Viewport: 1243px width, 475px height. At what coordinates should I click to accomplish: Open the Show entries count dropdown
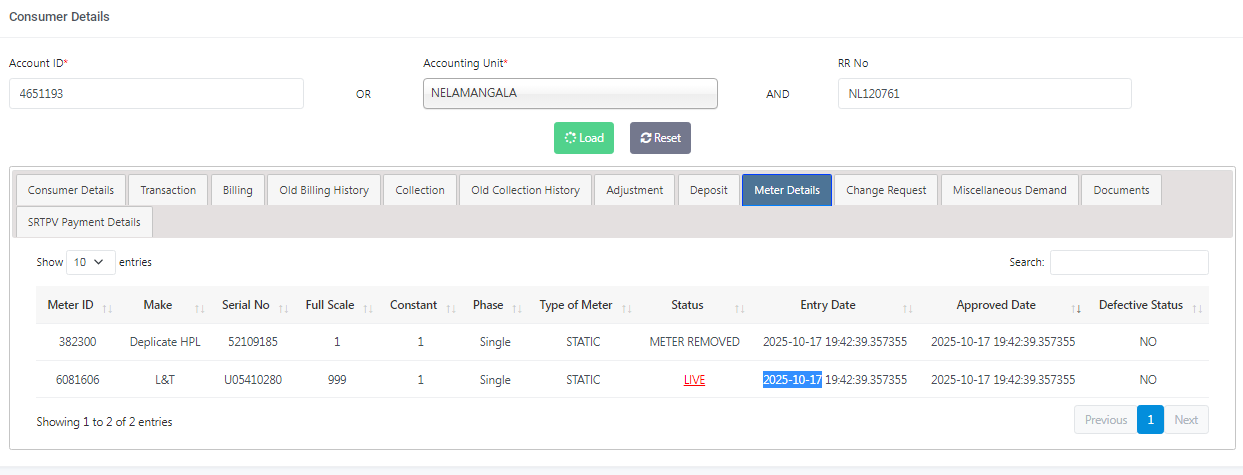tap(90, 262)
